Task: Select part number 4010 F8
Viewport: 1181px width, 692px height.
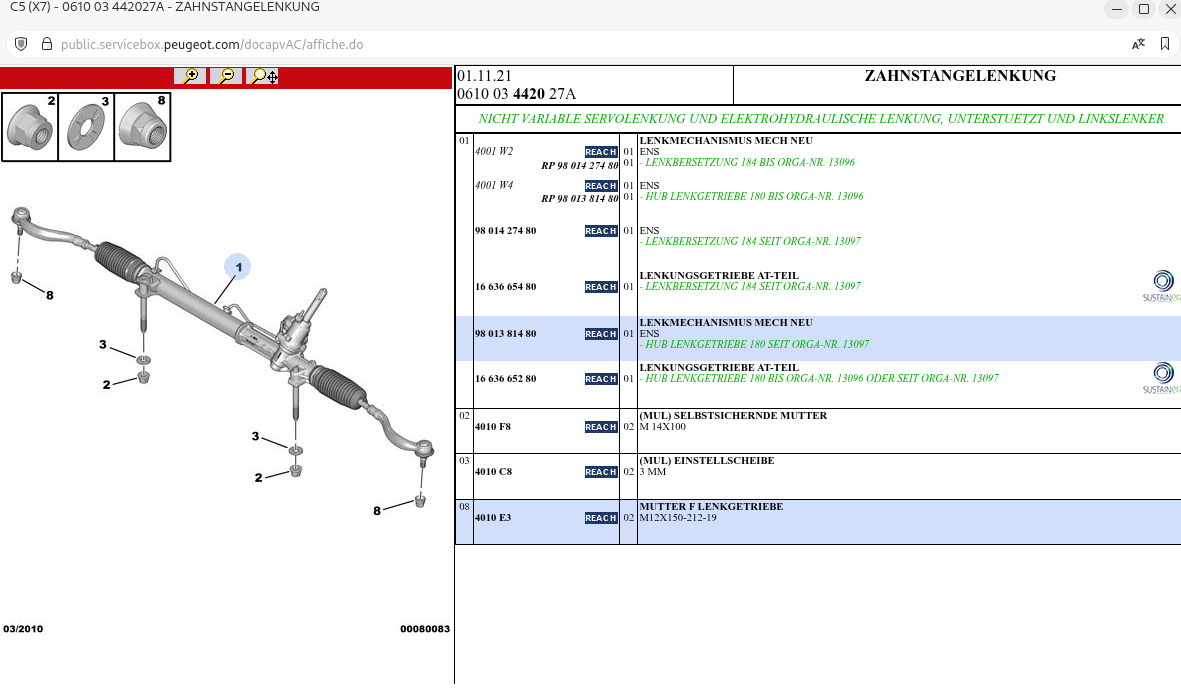Action: tap(493, 427)
